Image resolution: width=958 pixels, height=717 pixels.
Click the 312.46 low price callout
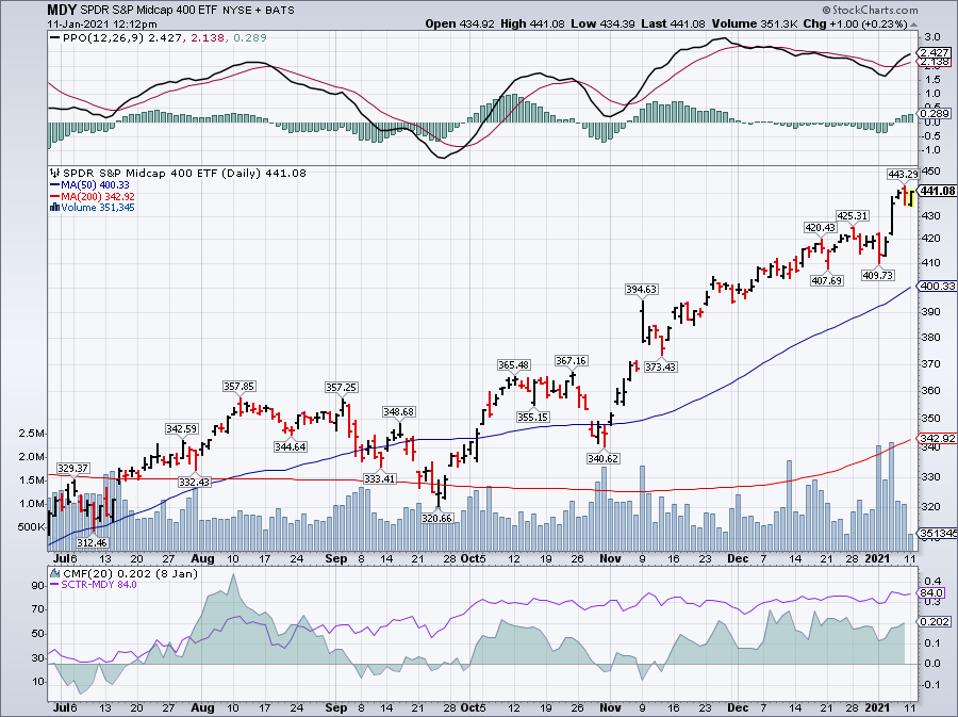coord(92,542)
